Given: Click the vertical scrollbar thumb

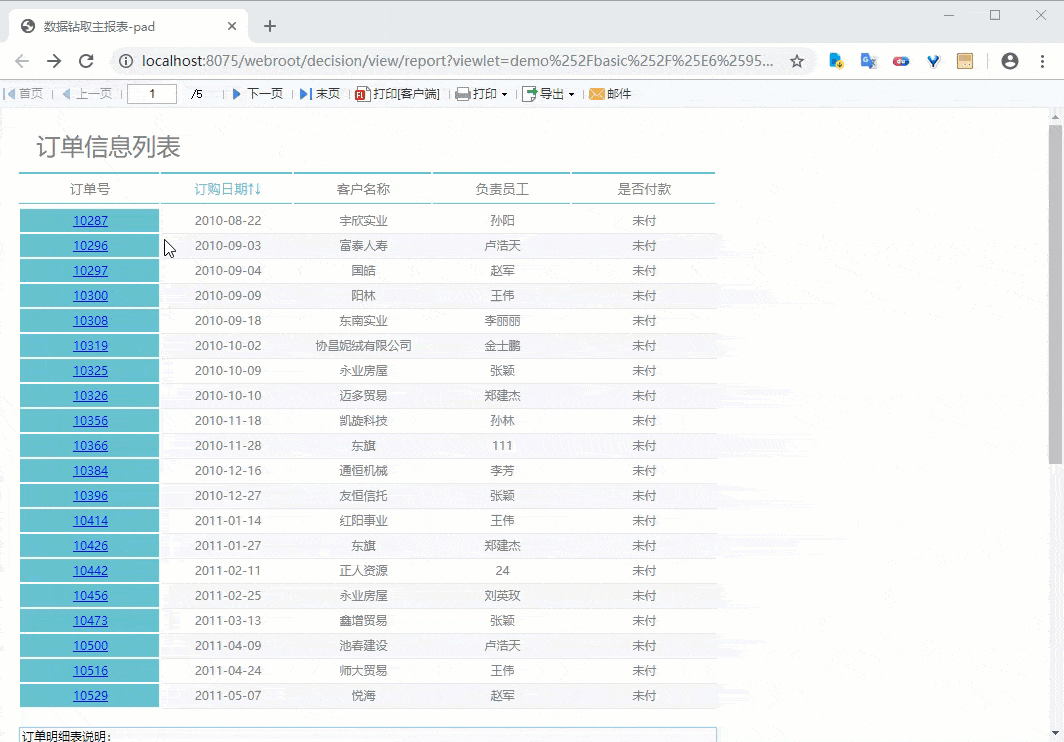Looking at the screenshot, I should 1054,294.
